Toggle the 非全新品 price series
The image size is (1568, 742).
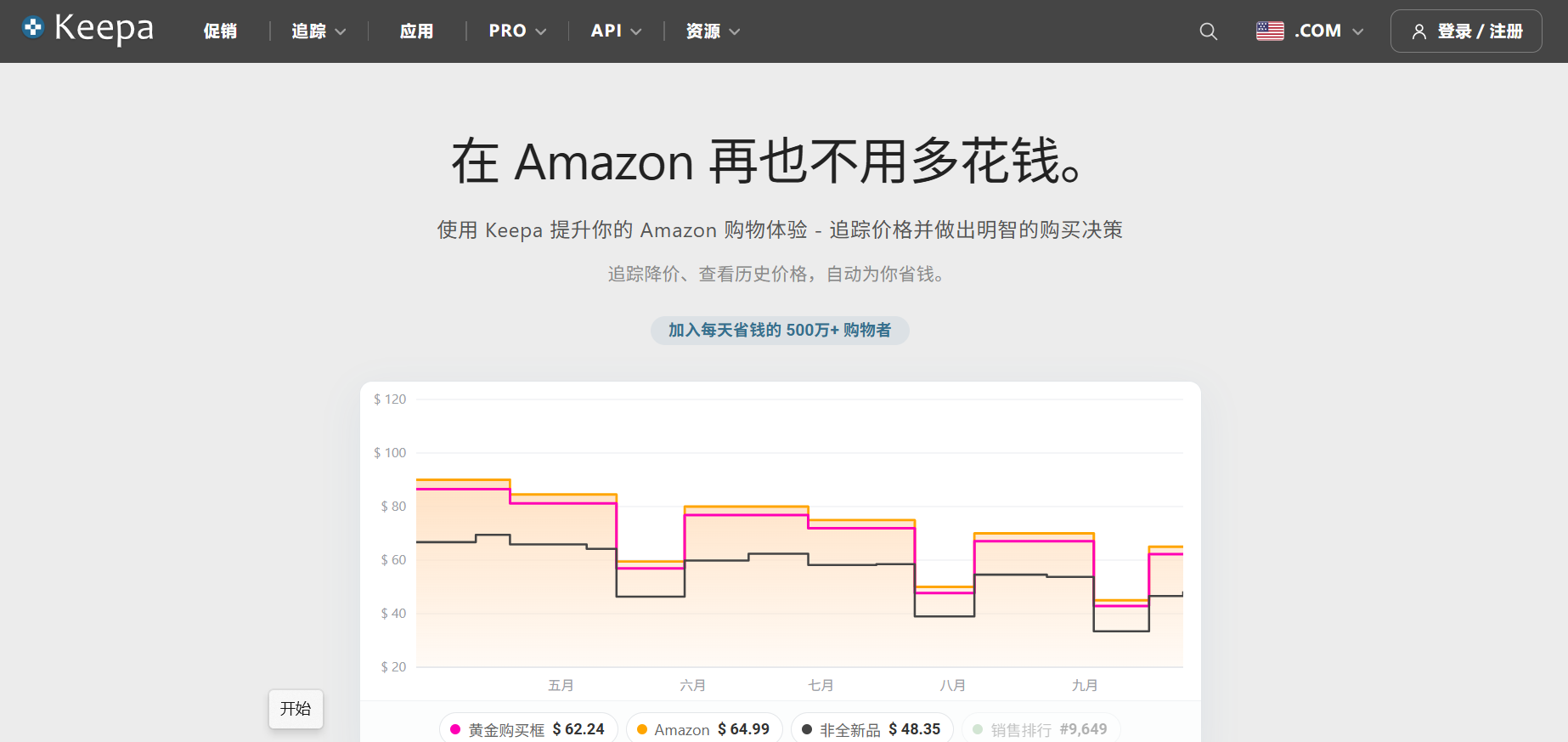871,729
